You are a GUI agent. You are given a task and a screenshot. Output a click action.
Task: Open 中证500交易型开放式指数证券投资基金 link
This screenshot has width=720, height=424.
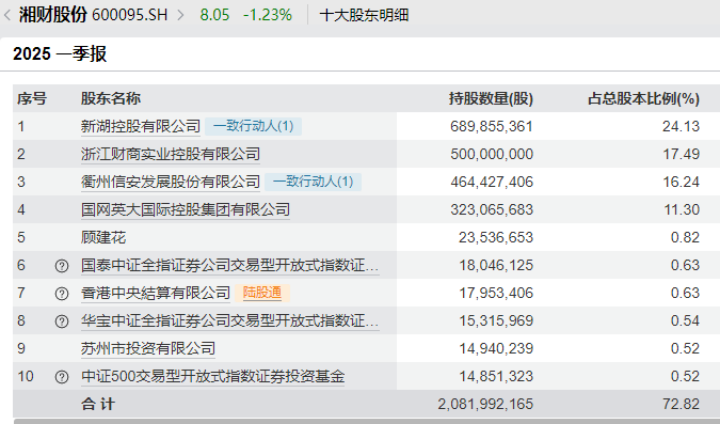[213, 376]
